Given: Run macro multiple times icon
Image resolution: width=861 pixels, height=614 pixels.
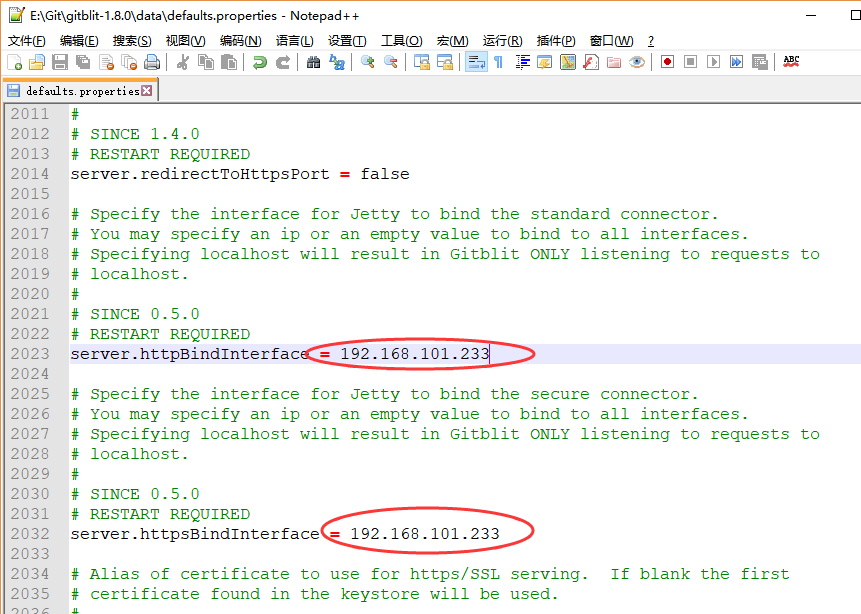Looking at the screenshot, I should tap(736, 63).
